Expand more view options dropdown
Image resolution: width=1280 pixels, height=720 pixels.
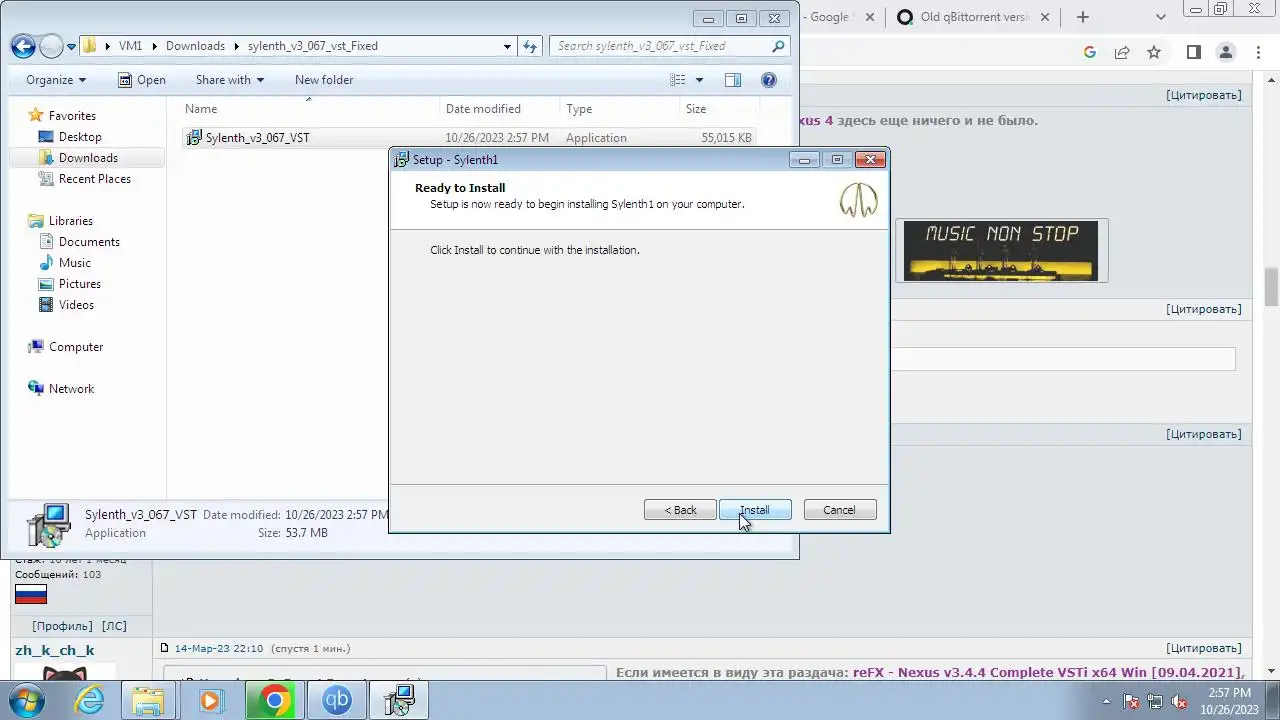coord(699,80)
